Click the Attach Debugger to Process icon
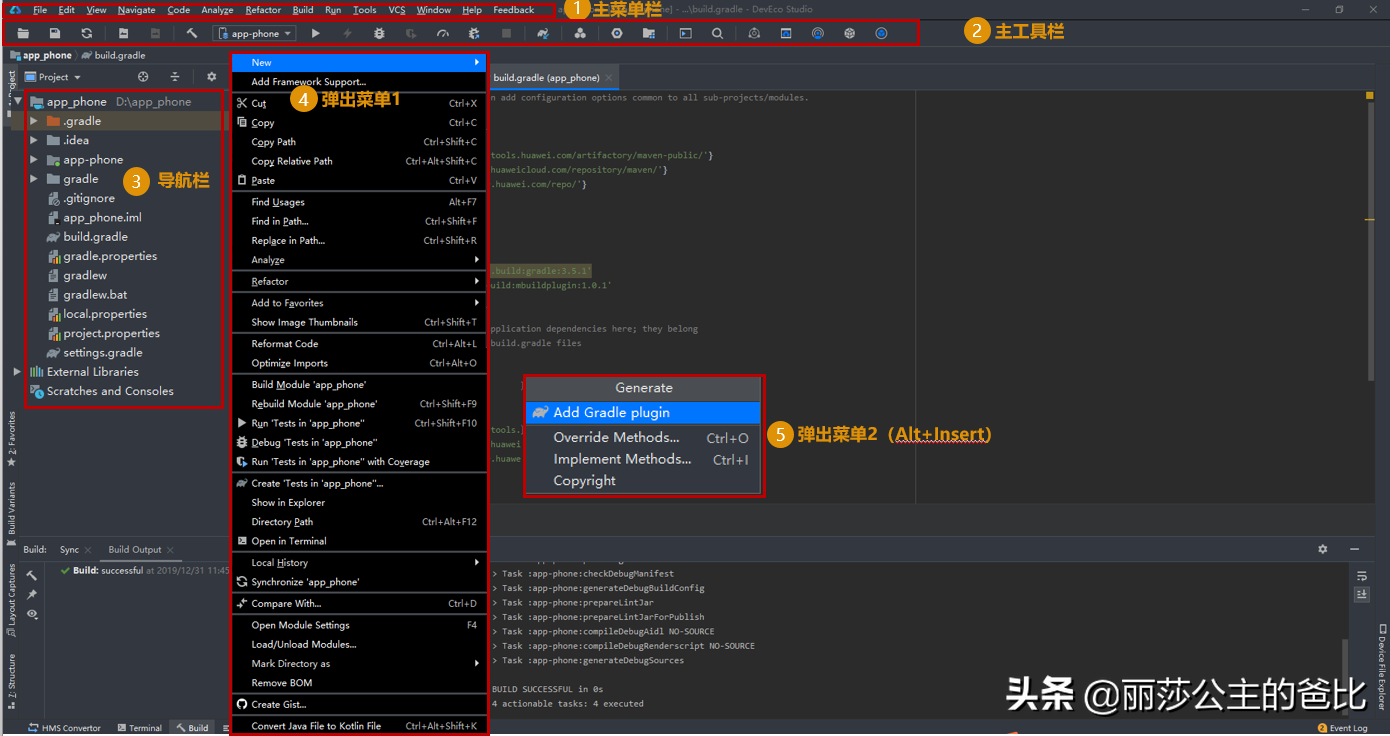 coord(474,33)
